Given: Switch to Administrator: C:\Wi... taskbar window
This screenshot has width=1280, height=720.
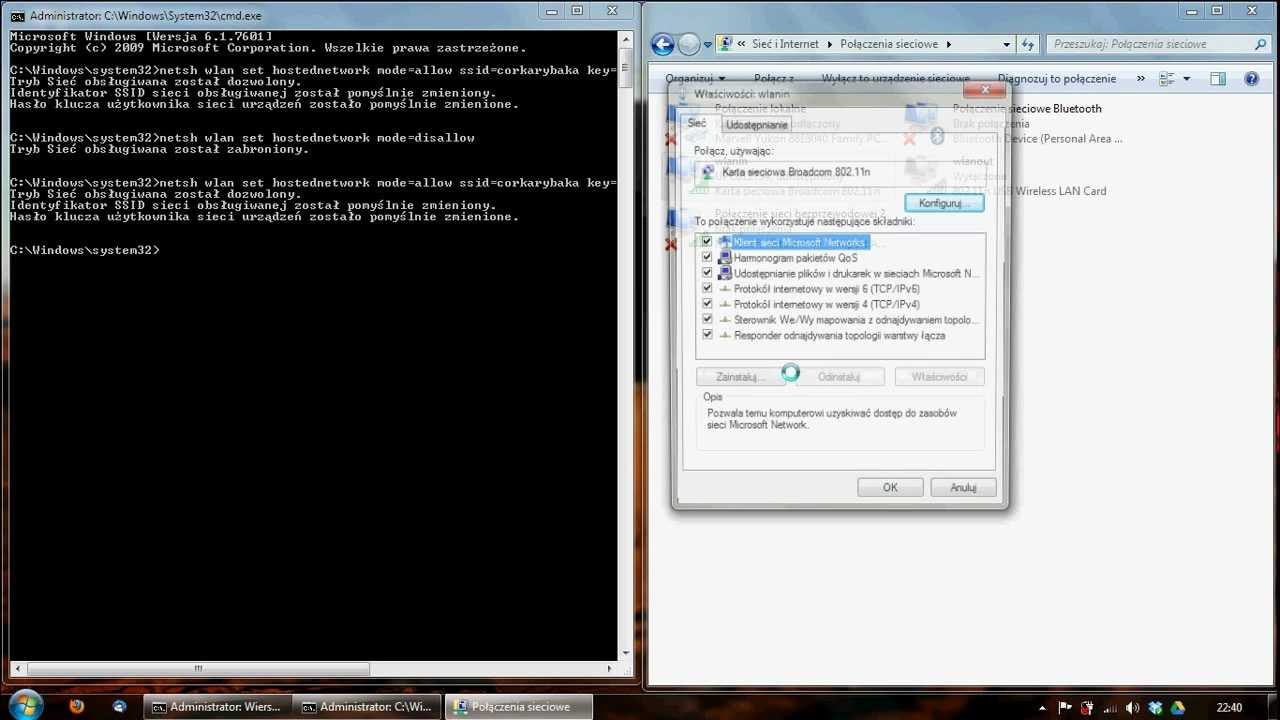Looking at the screenshot, I should [367, 706].
